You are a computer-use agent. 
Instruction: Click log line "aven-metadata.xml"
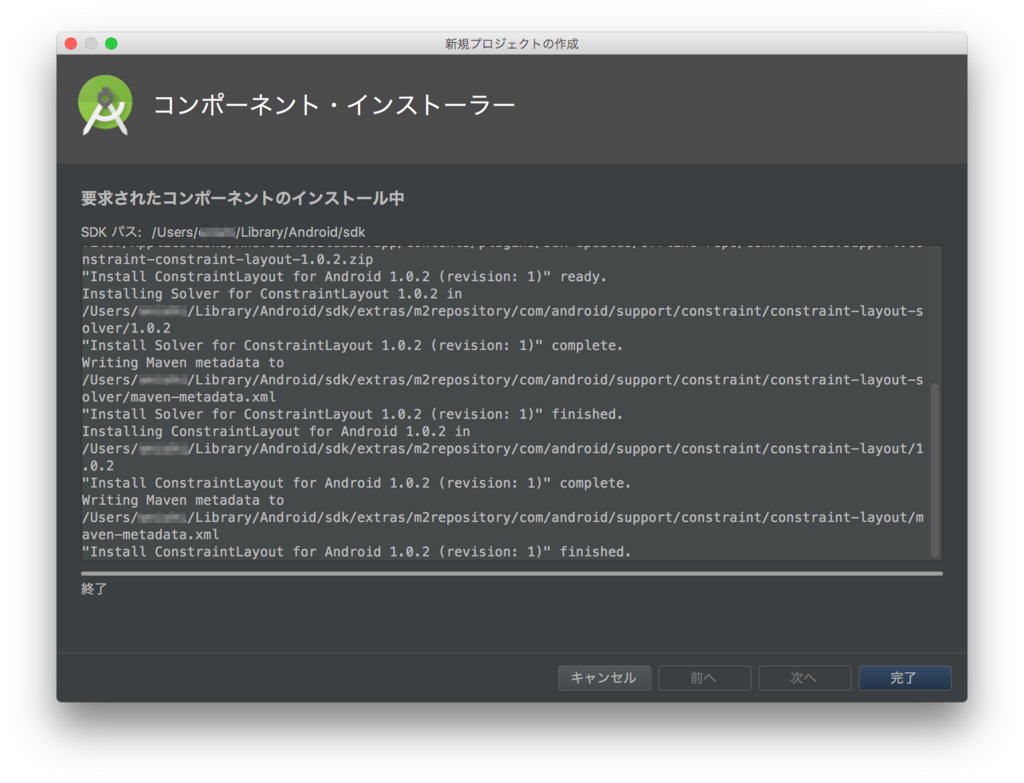(150, 534)
